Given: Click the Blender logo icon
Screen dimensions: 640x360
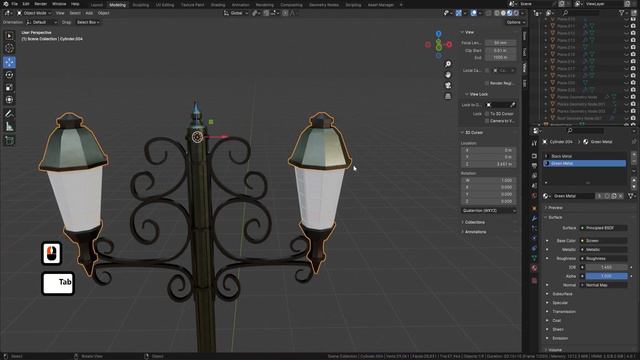Looking at the screenshot, I should (x=6, y=4).
